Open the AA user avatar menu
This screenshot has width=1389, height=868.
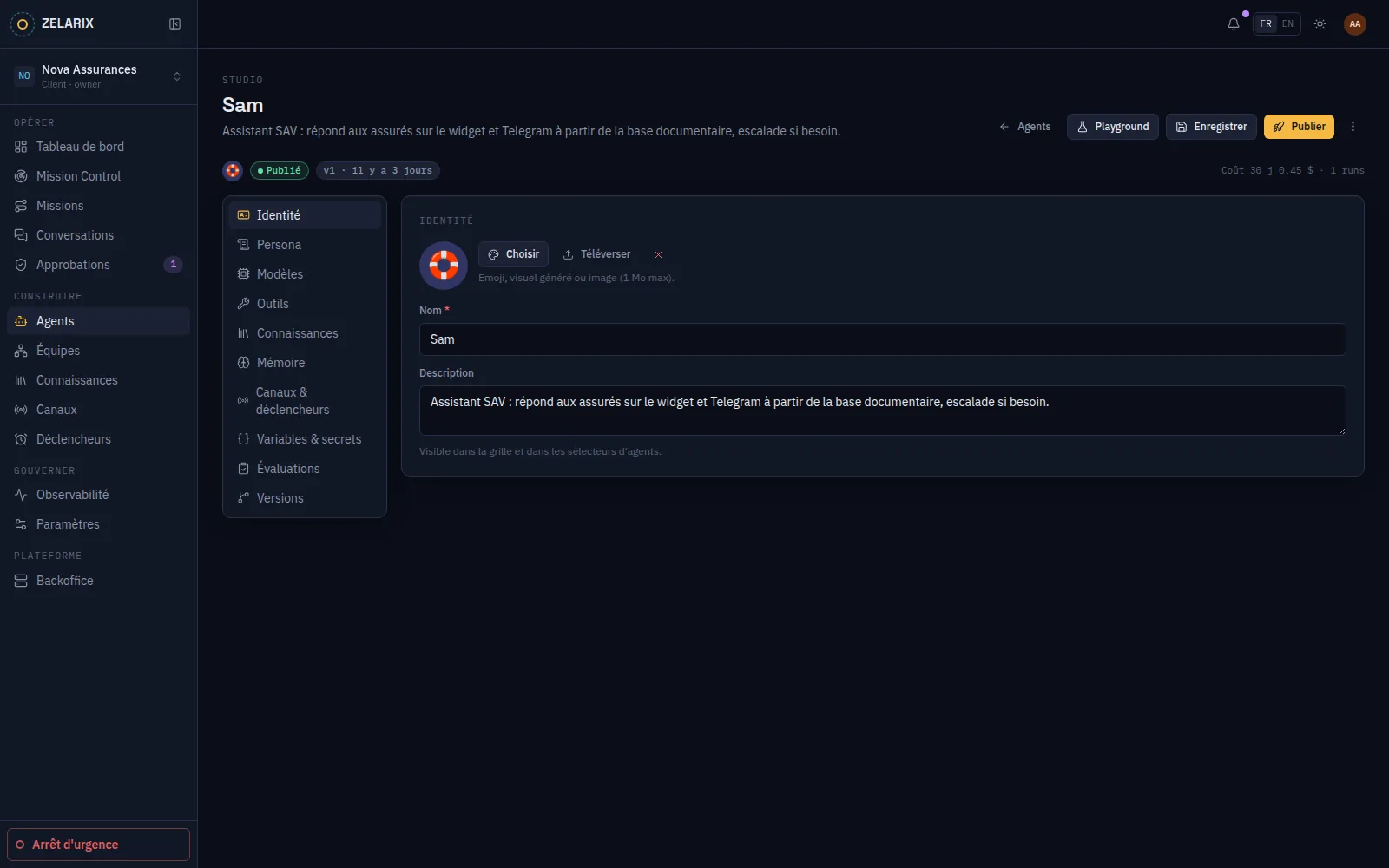1354,23
